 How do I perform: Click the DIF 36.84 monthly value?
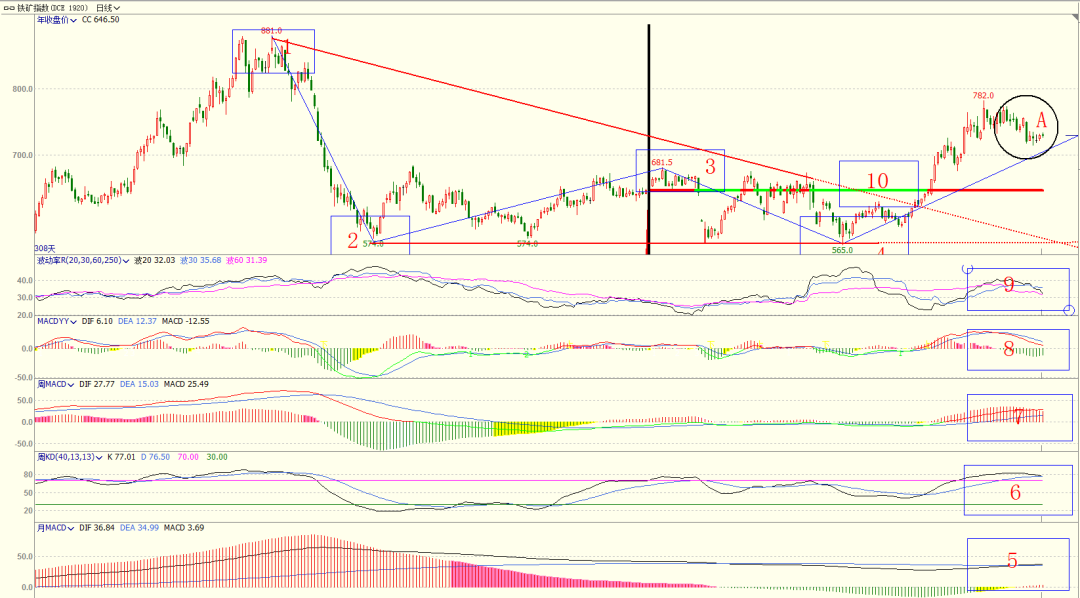(x=98, y=528)
